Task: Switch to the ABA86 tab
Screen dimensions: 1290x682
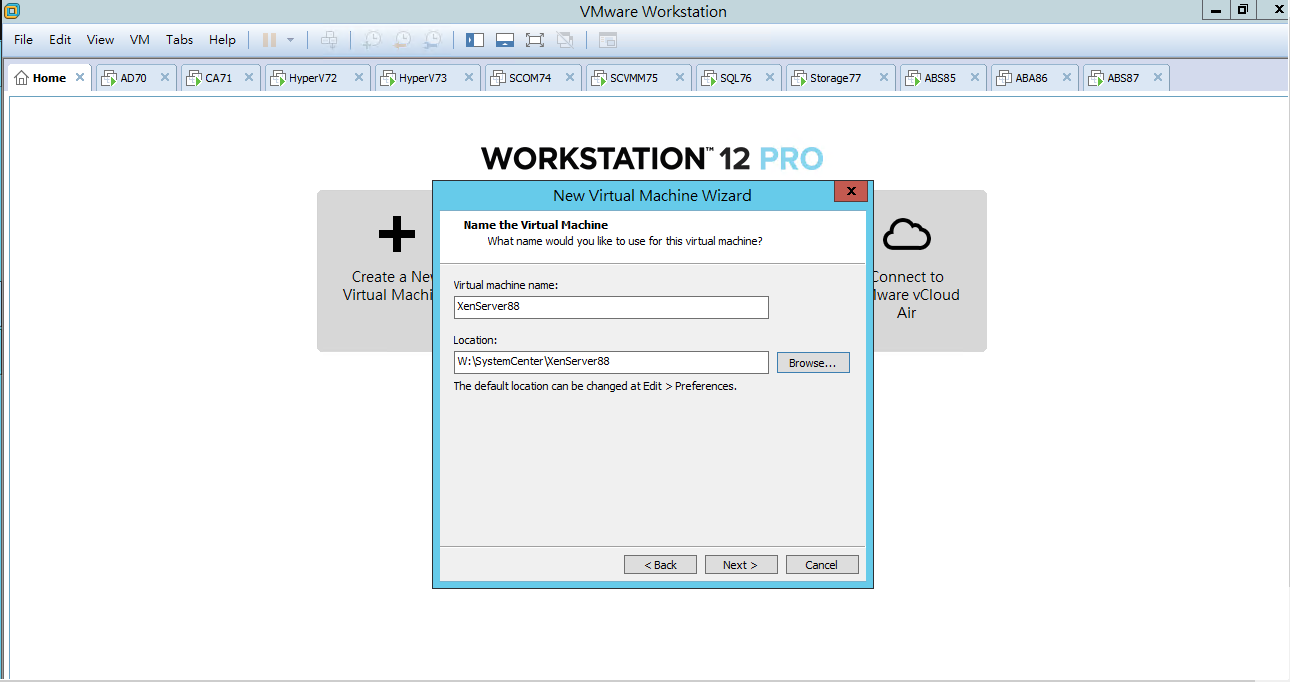Action: pyautogui.click(x=1032, y=78)
